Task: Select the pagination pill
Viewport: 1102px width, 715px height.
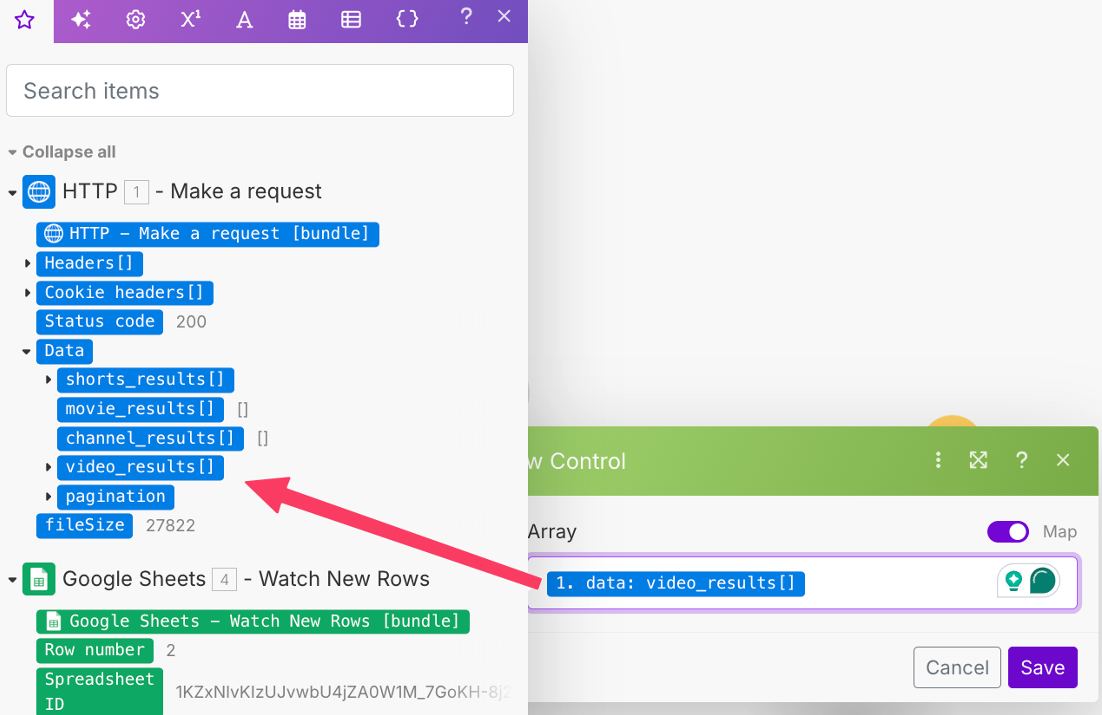Action: (116, 497)
